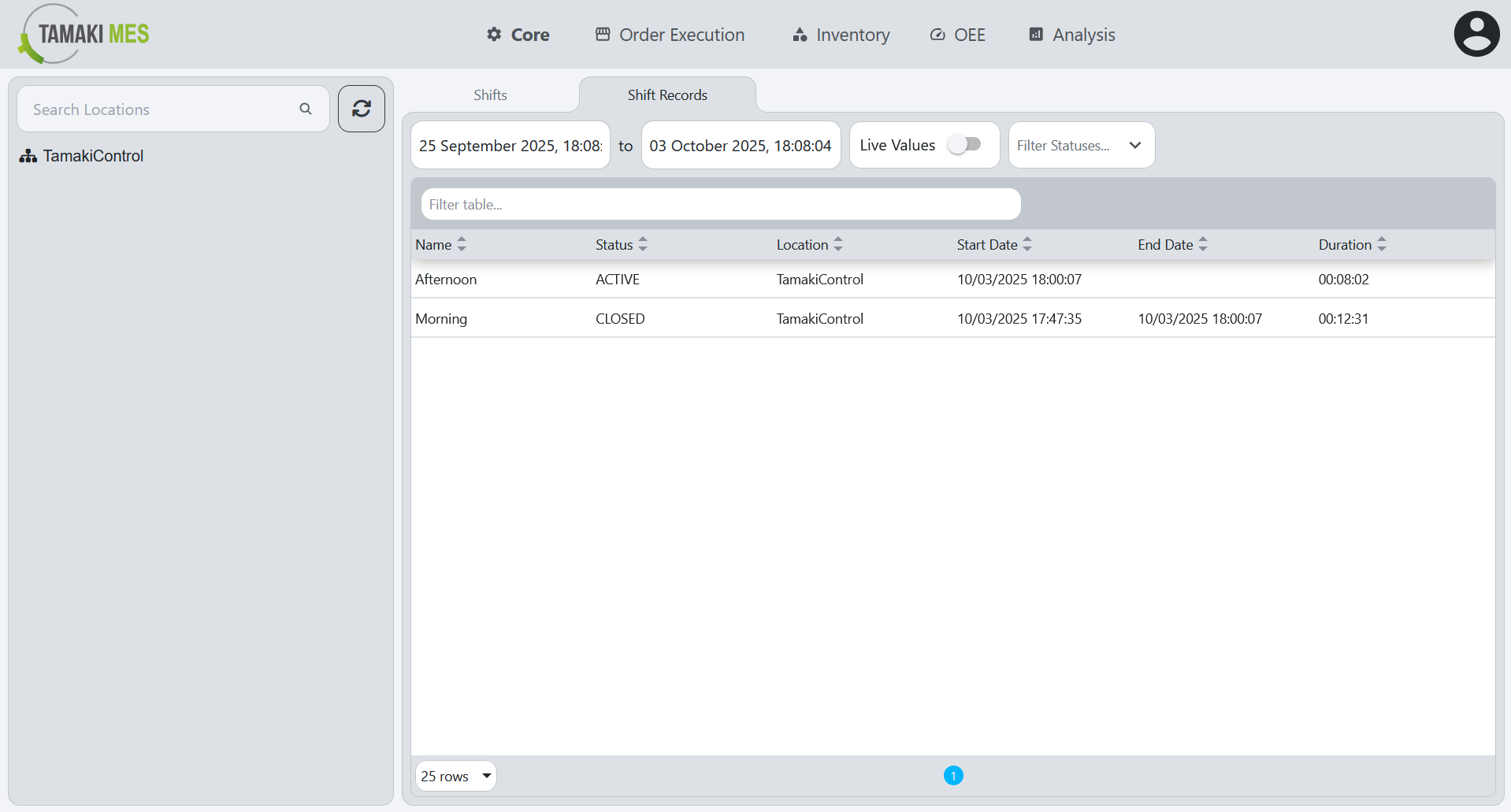The width and height of the screenshot is (1511, 812).
Task: Toggle the Duration column sort arrows
Action: [x=1383, y=244]
